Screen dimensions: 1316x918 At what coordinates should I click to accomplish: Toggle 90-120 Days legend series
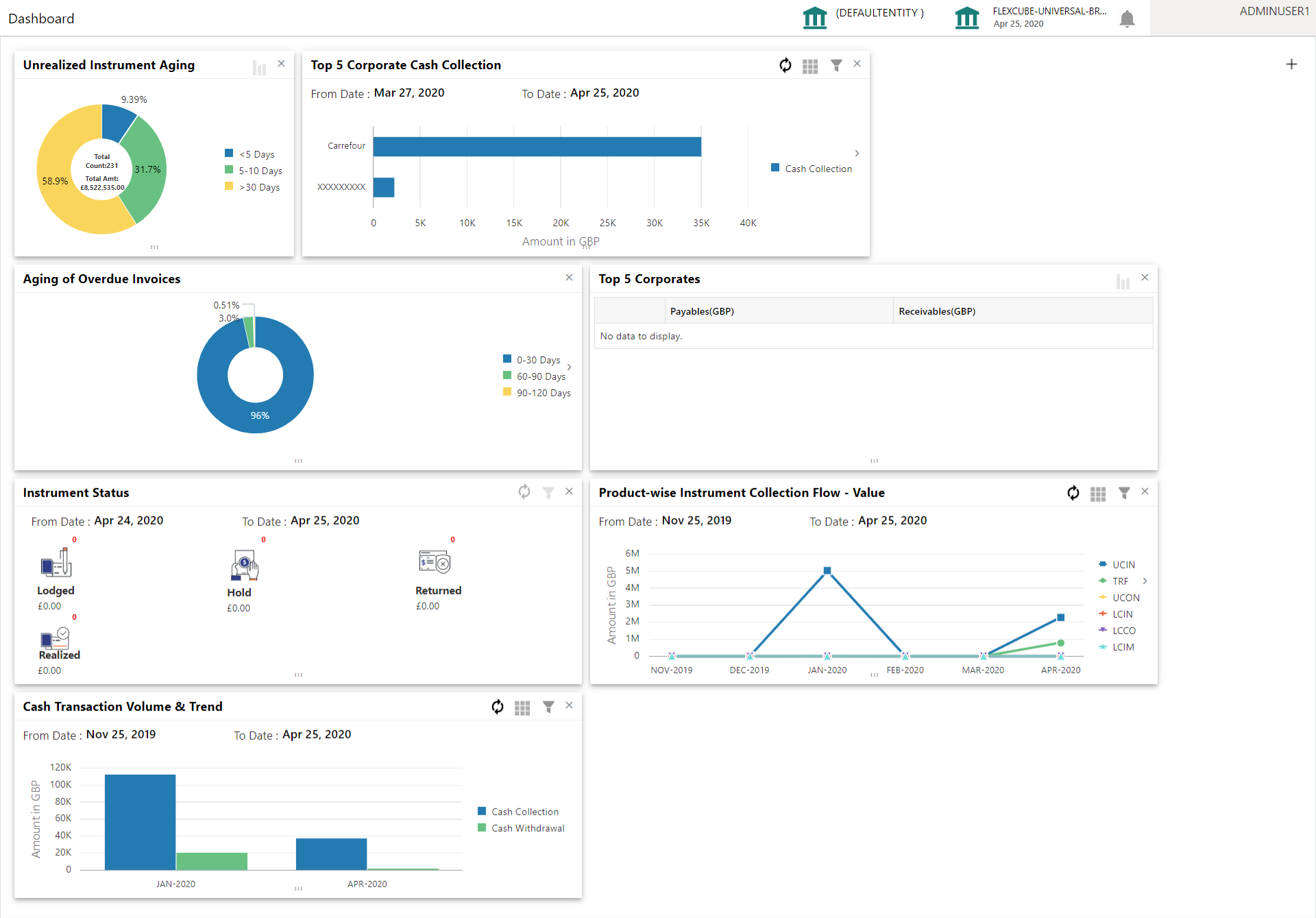point(537,392)
